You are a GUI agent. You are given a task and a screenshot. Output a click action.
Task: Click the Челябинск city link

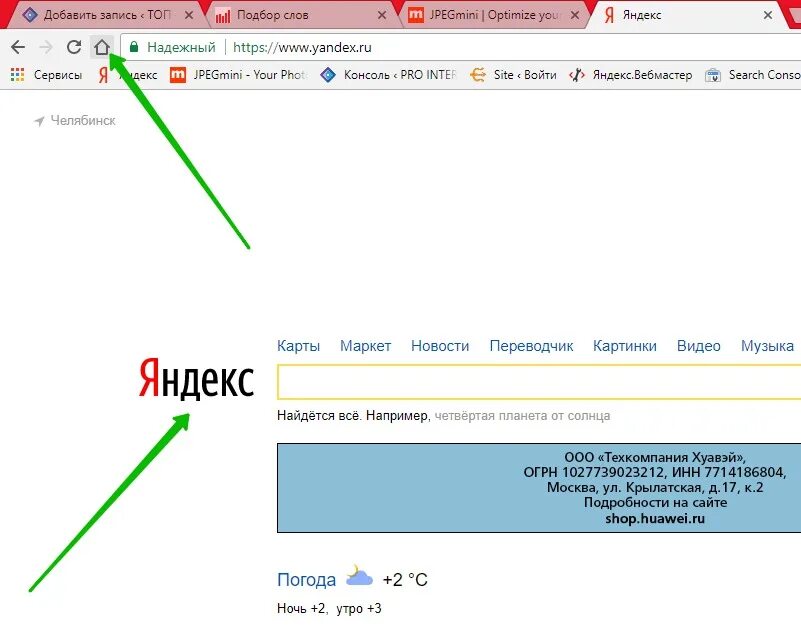83,121
